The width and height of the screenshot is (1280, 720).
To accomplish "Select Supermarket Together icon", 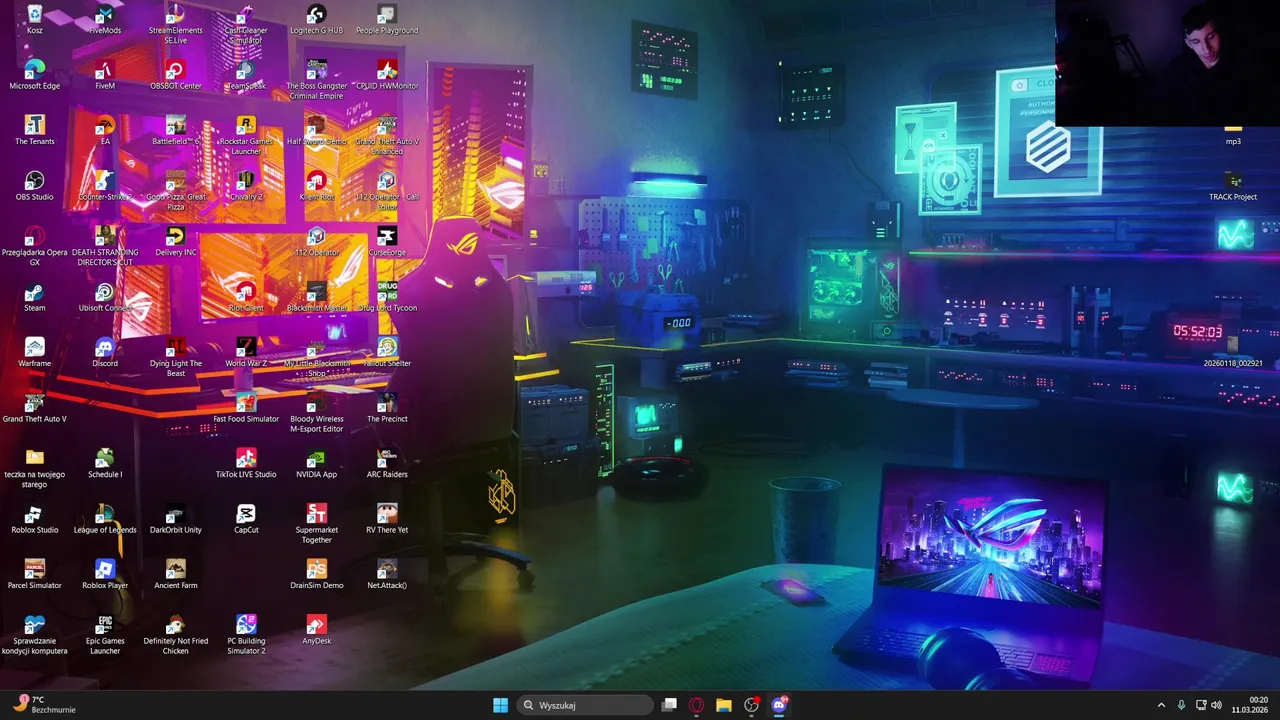I will [x=316, y=523].
